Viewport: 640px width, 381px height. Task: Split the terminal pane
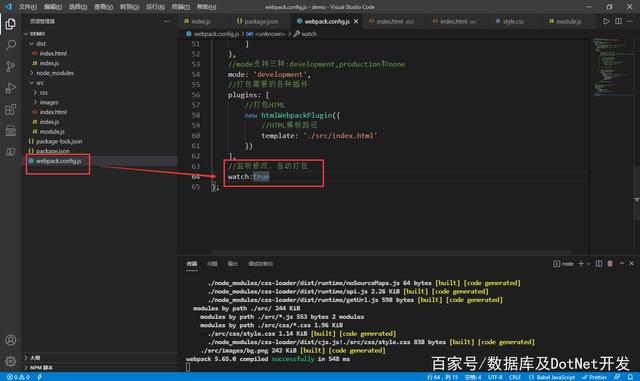(x=599, y=264)
